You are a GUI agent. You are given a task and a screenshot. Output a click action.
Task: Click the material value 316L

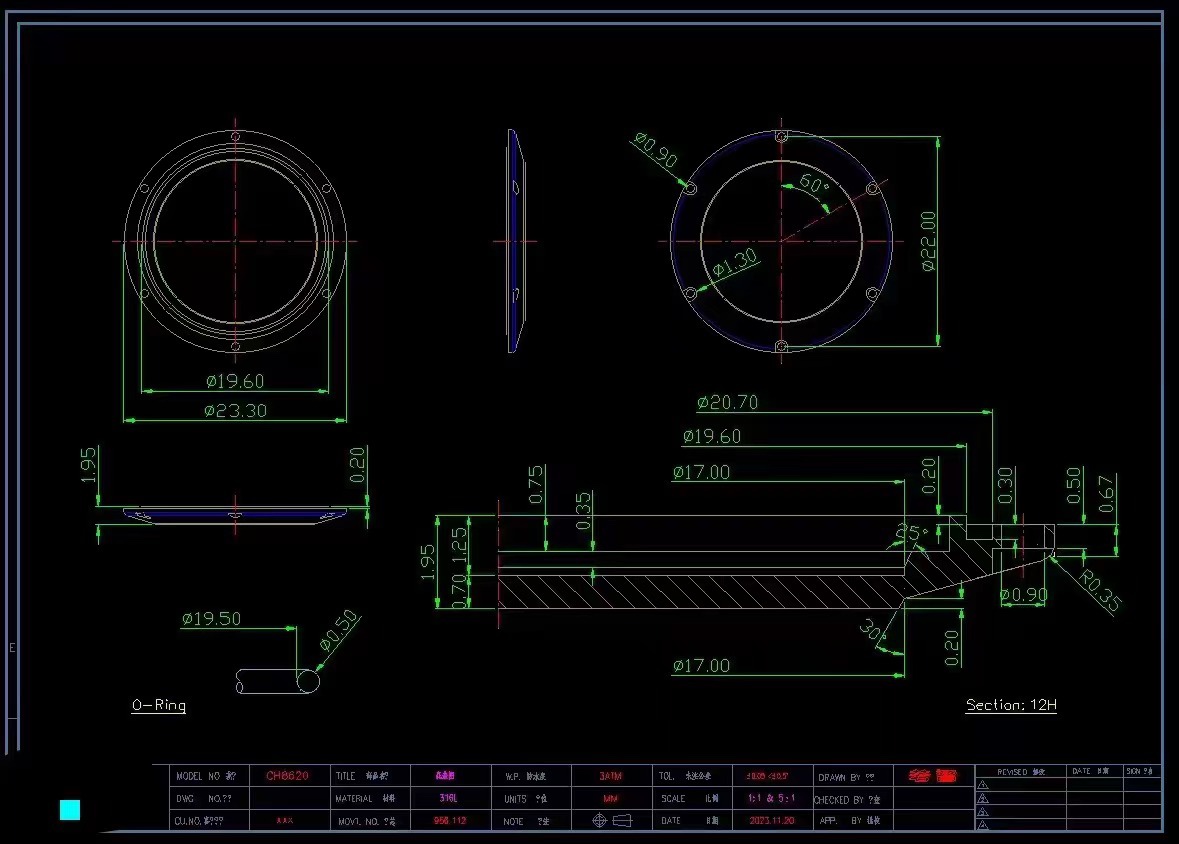coord(450,798)
